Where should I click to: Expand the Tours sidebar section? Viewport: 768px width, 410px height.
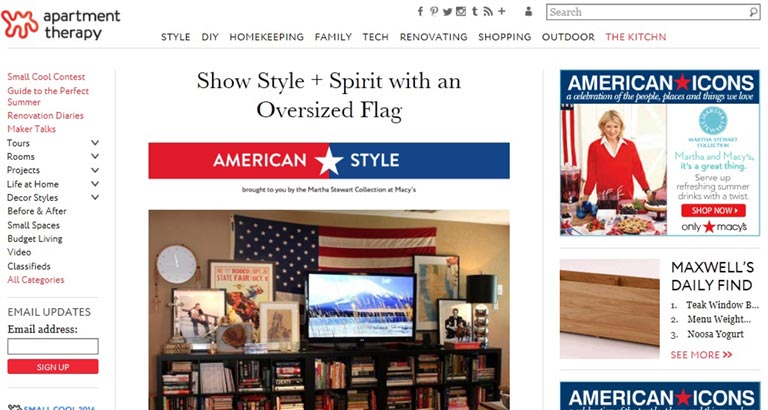(95, 143)
